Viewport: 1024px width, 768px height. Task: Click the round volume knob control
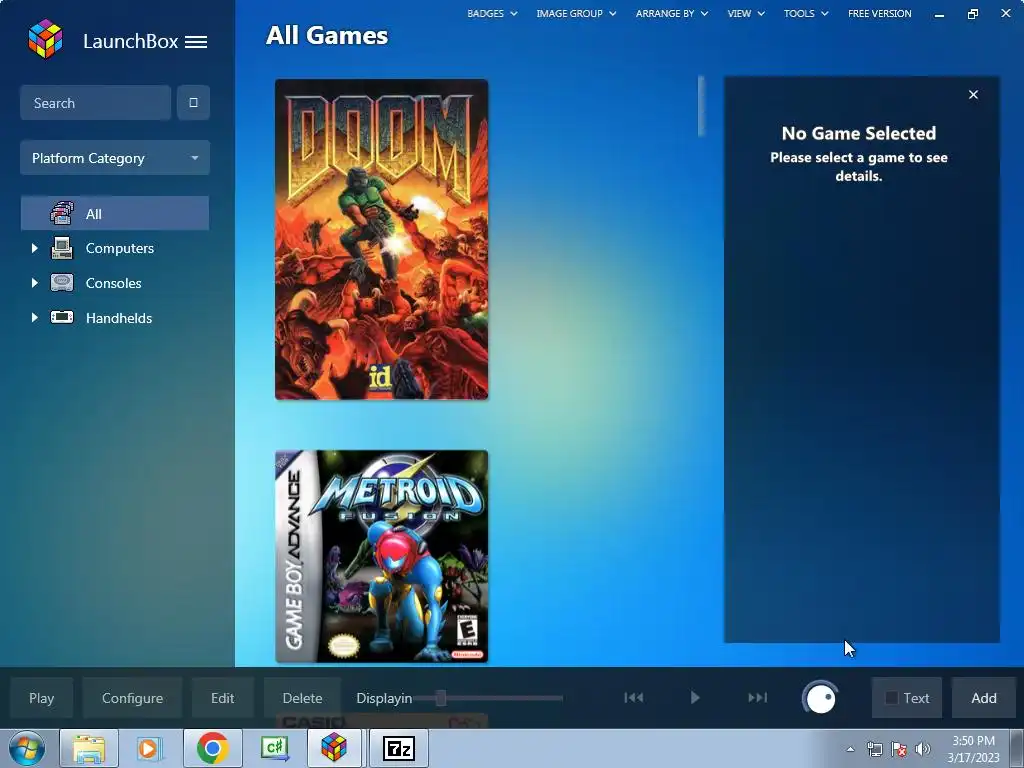point(820,698)
